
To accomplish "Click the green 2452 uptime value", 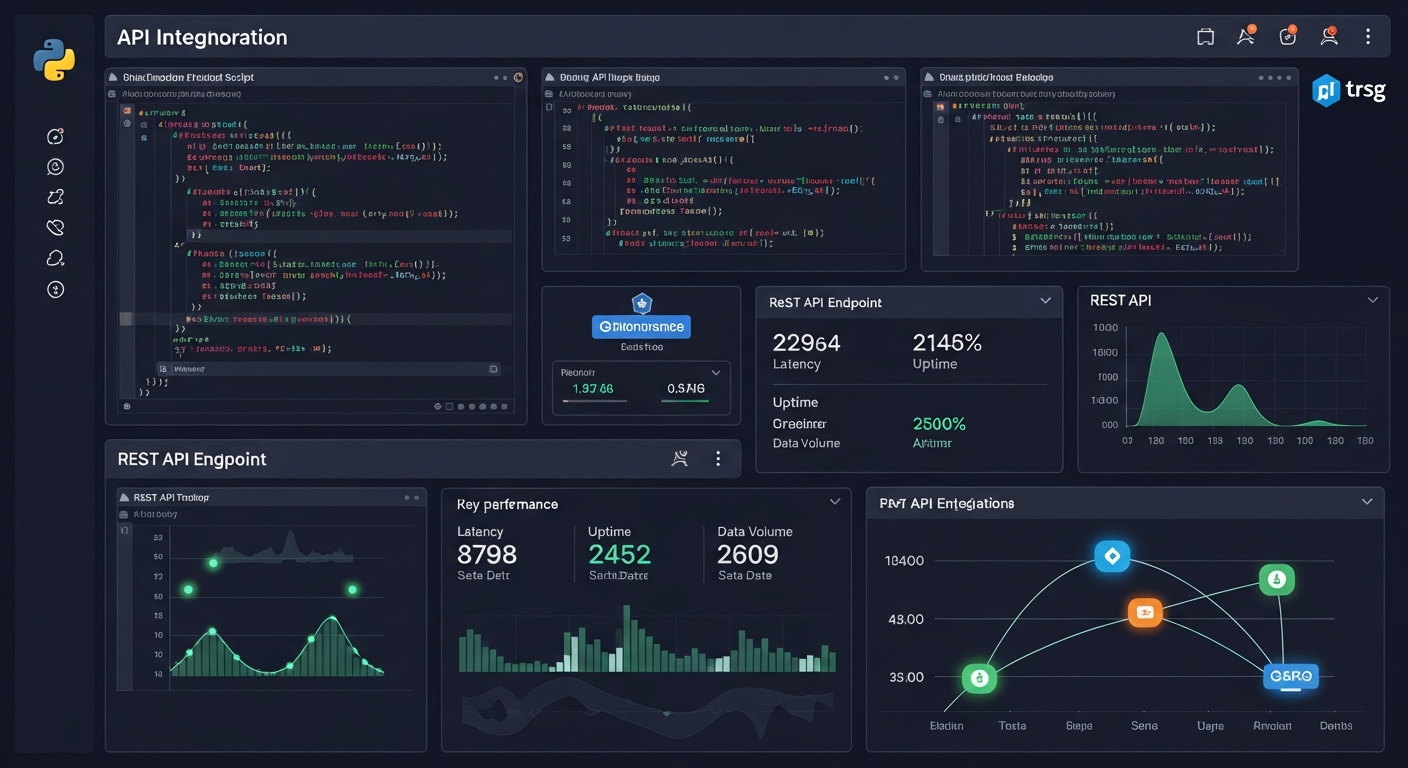I will click(620, 555).
